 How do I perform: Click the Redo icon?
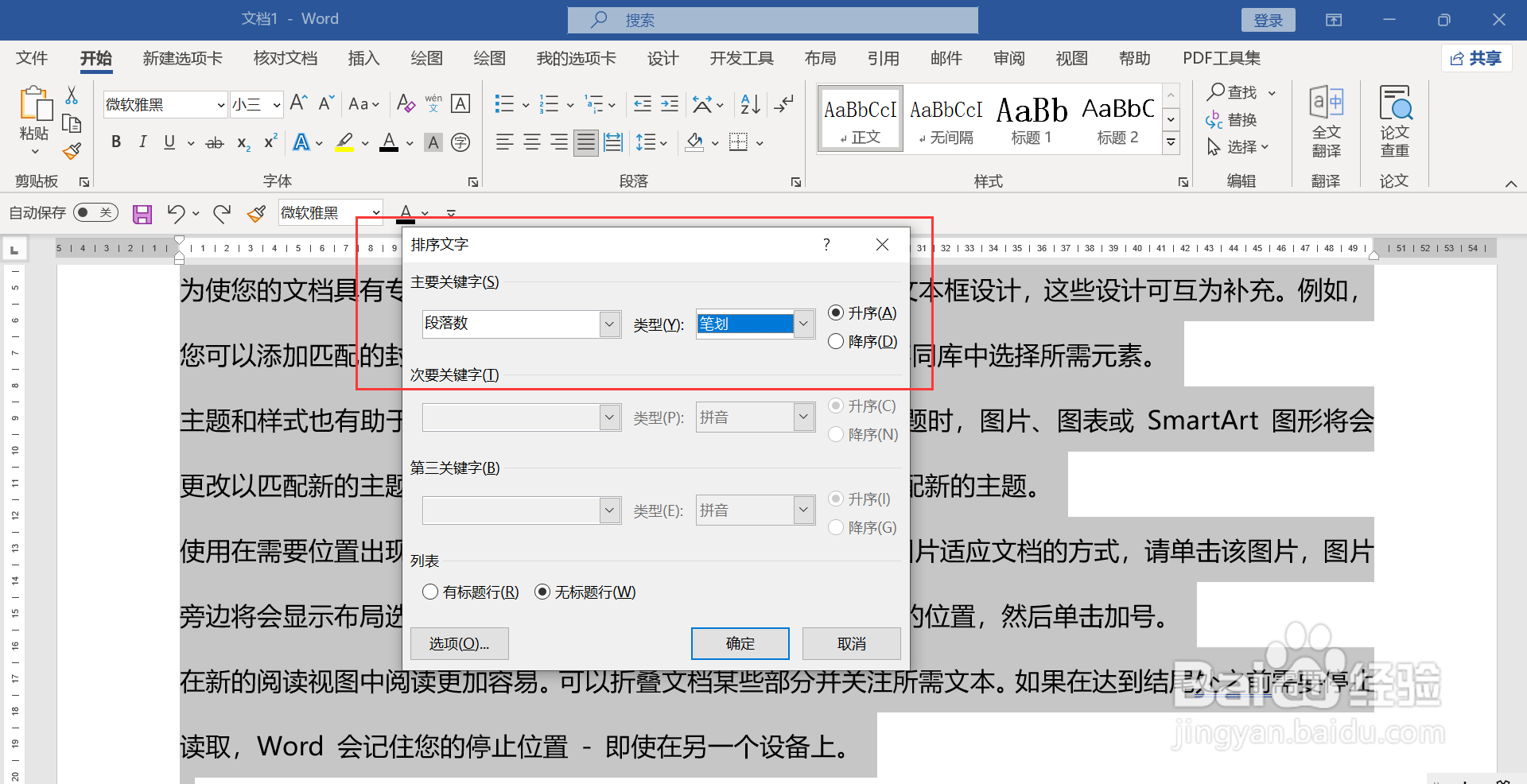(x=222, y=213)
